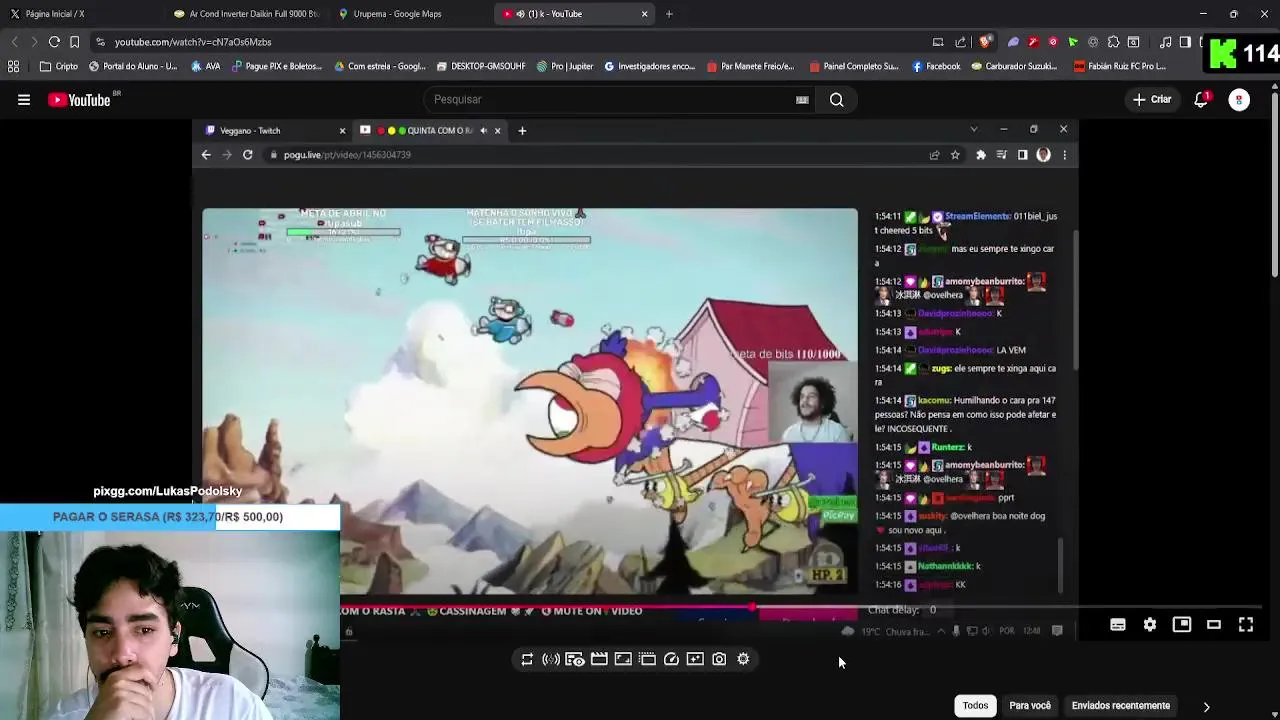Click the streamer webcam overlay
Image resolution: width=1280 pixels, height=720 pixels.
[x=170, y=625]
